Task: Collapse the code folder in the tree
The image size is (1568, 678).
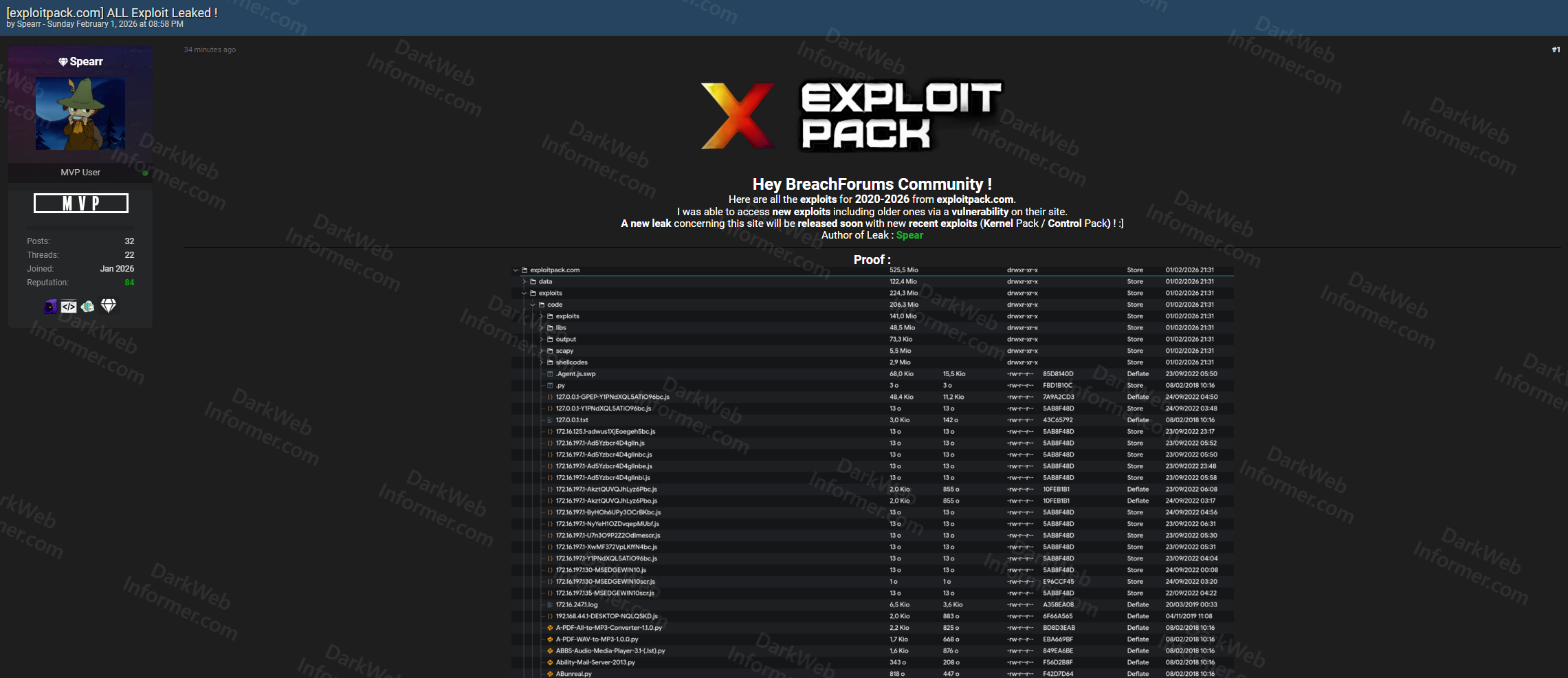Action: point(533,305)
